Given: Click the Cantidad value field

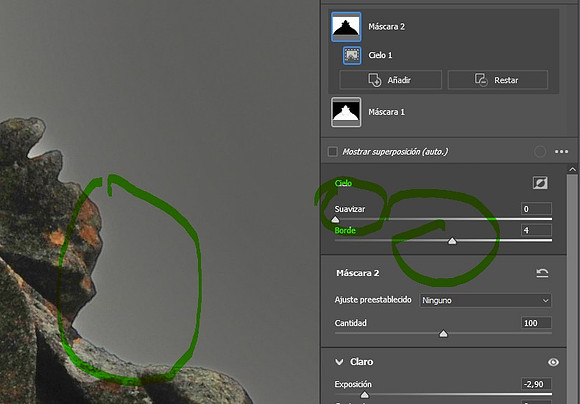Looking at the screenshot, I should click(536, 323).
